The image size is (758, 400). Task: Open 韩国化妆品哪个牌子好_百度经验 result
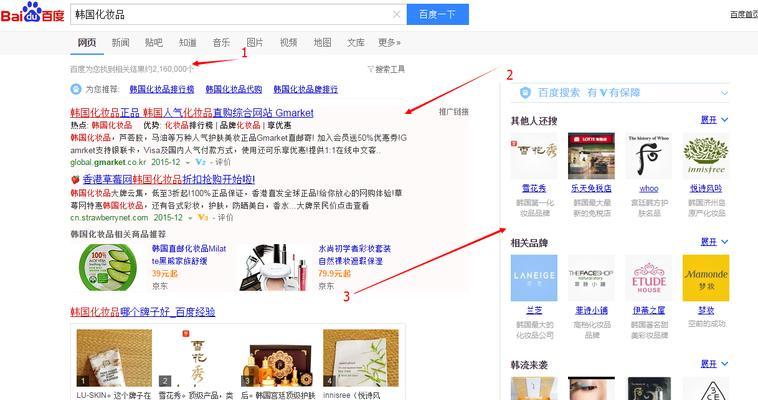tap(143, 312)
